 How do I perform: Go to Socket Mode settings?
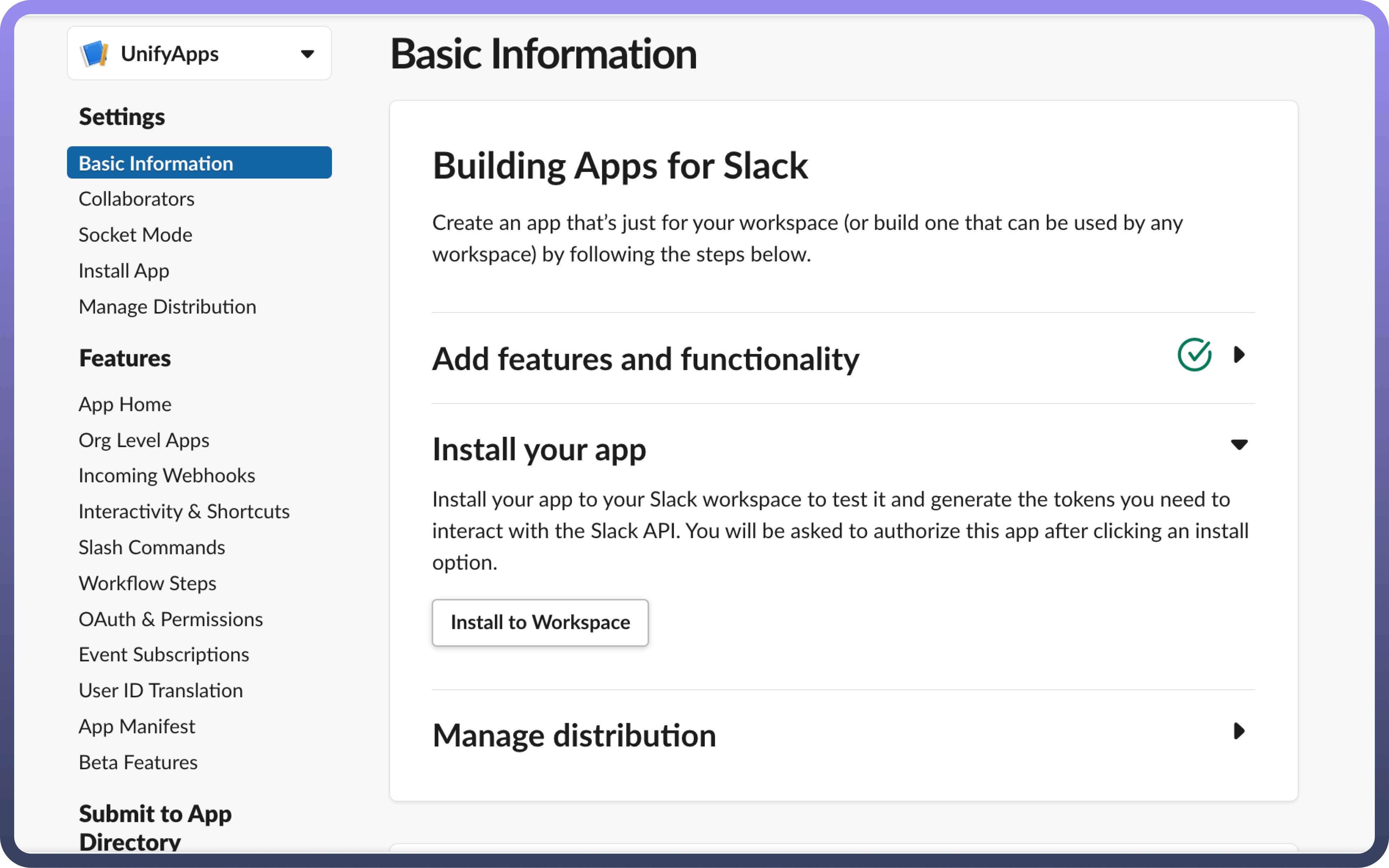pos(135,235)
